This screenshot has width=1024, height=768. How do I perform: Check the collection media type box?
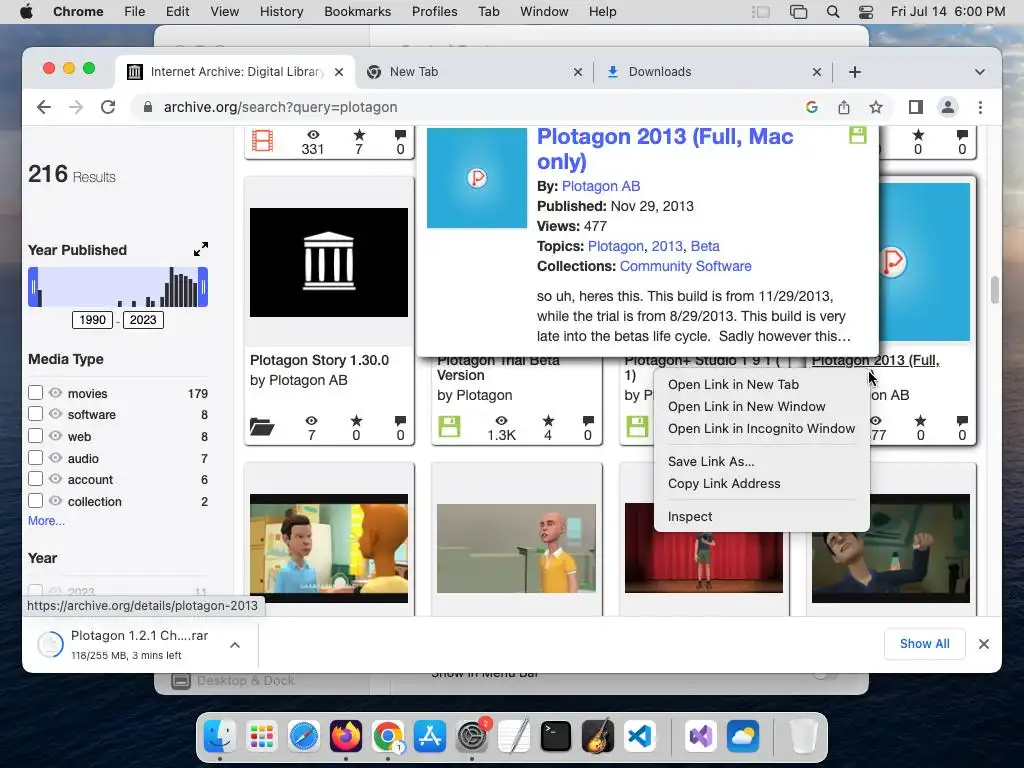[35, 501]
